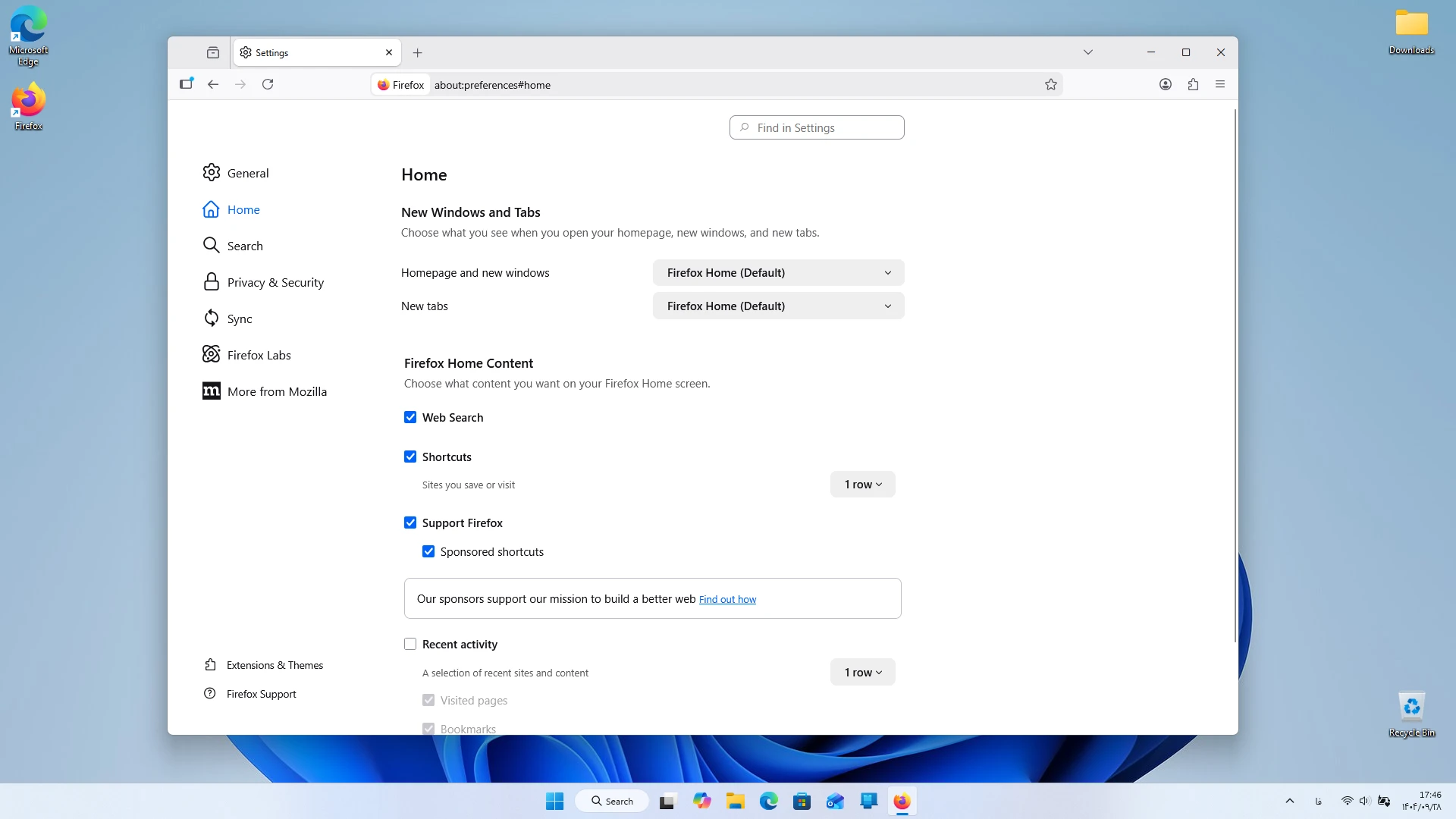1456x819 pixels.
Task: Click the taskbar Search box
Action: [612, 801]
